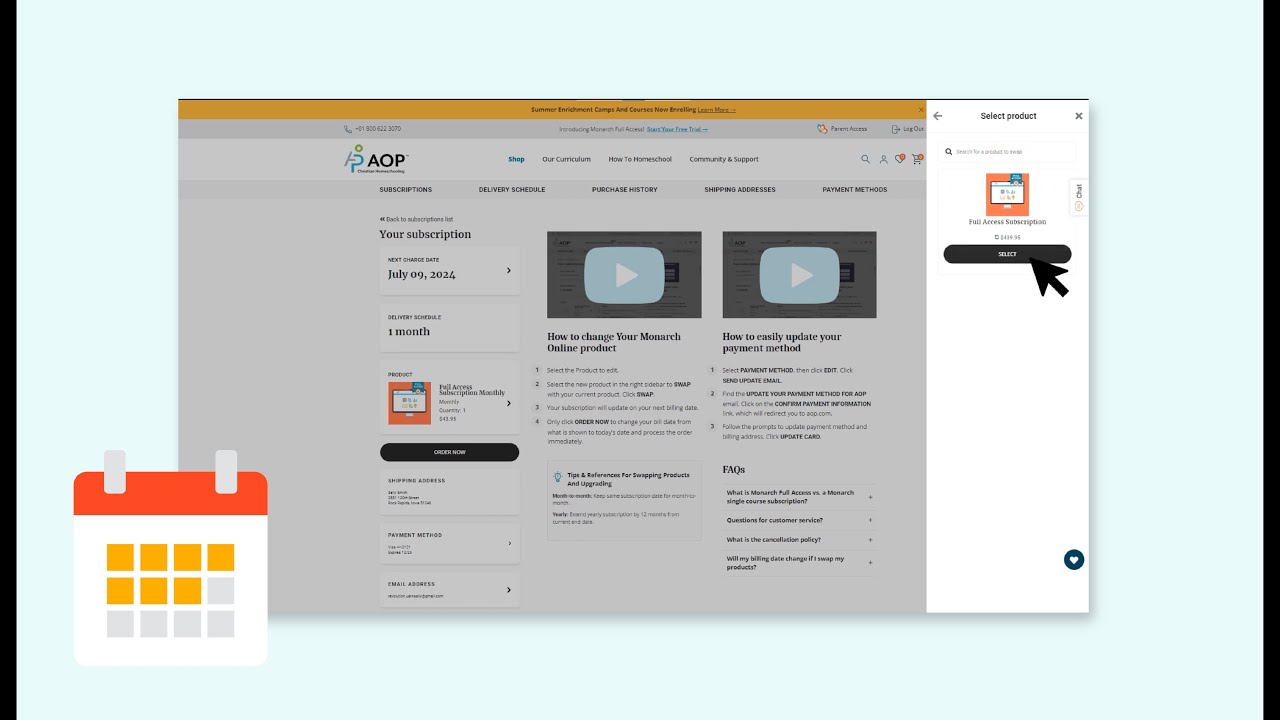This screenshot has height=720, width=1280.
Task: Click the SELECT button for Full Access Subscription
Action: [1007, 254]
